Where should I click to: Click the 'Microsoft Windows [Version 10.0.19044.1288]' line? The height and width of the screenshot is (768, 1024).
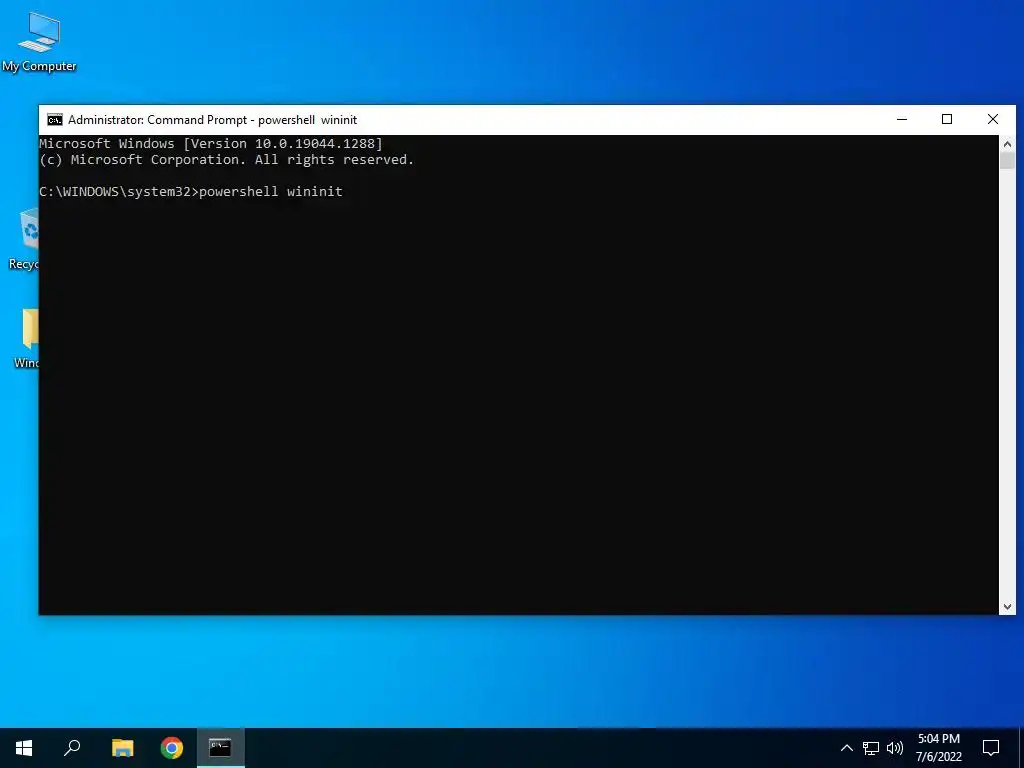[x=211, y=144]
